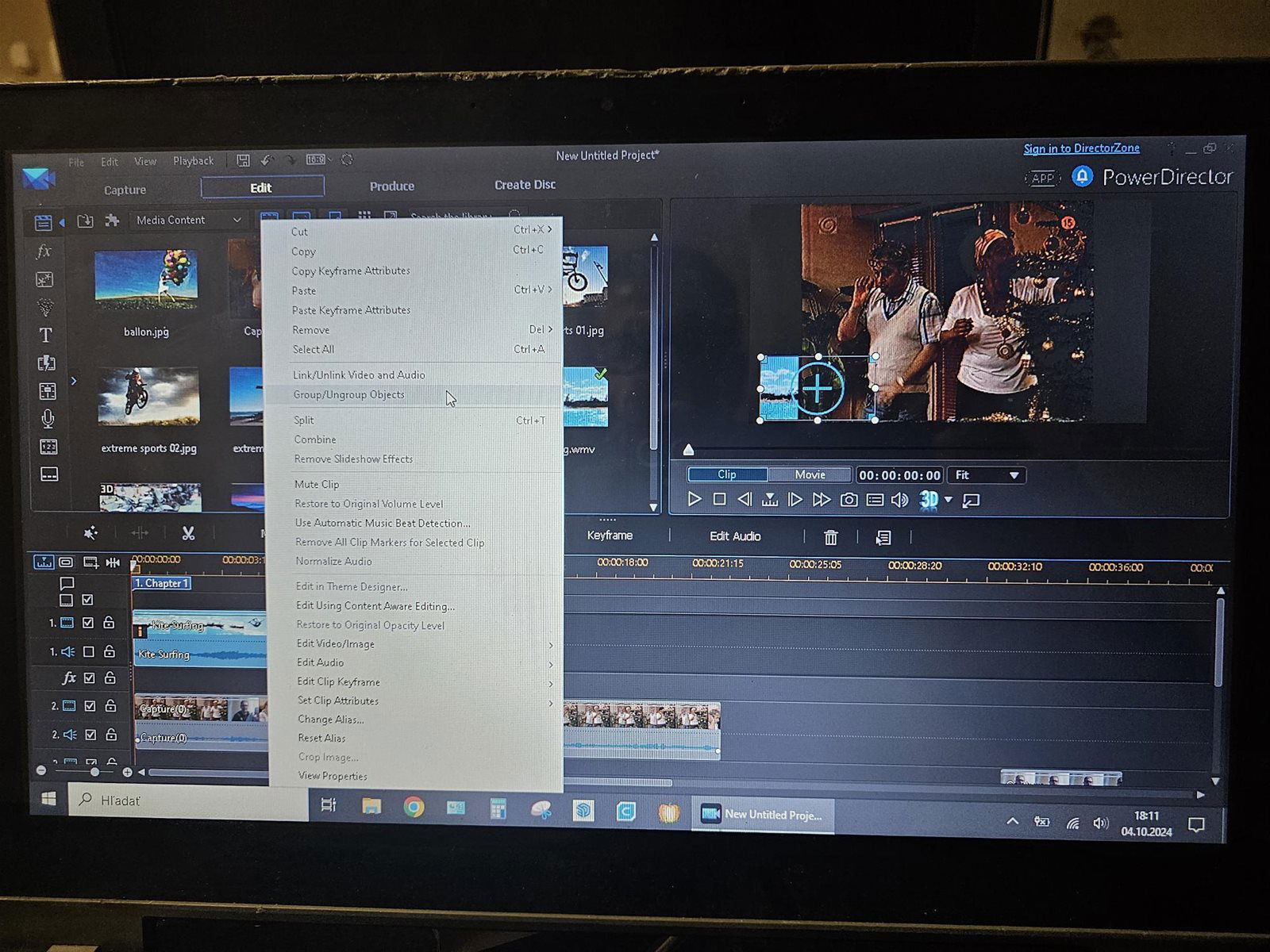The height and width of the screenshot is (952, 1270).
Task: Open the Voice-Over microphone icon
Action: [x=48, y=419]
